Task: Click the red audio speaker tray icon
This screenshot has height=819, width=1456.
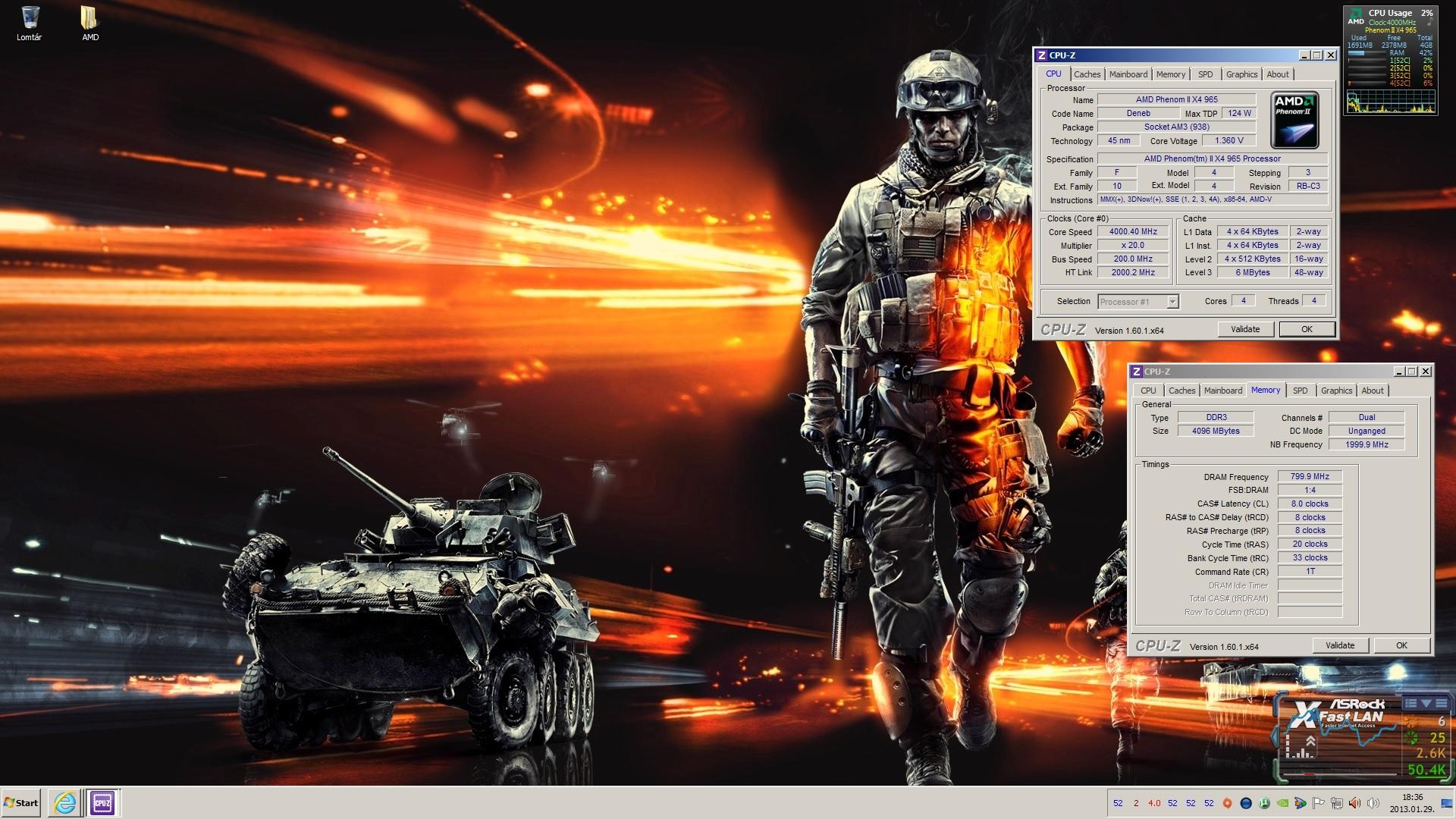Action: click(1354, 803)
